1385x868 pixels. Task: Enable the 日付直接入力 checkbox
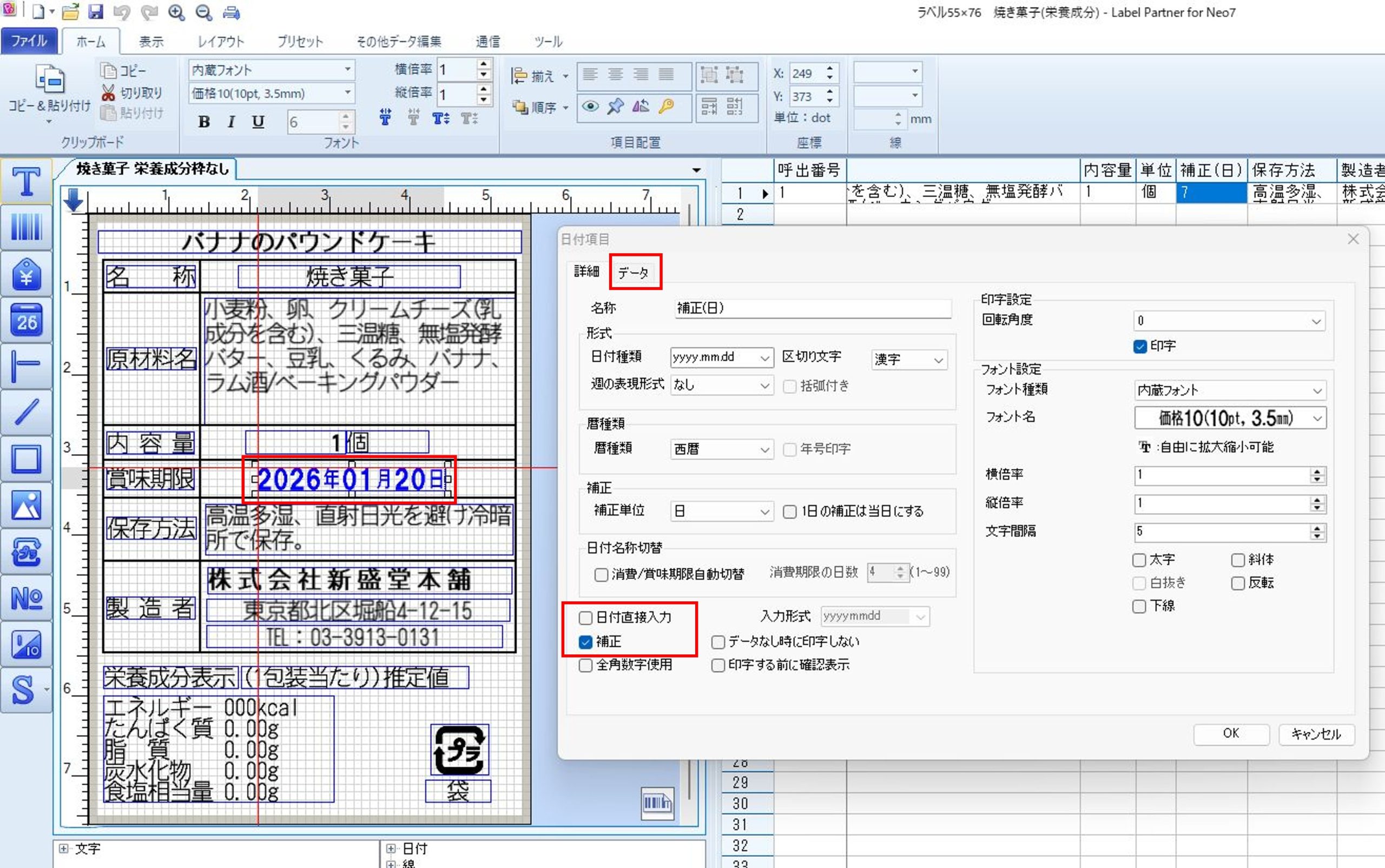click(585, 618)
